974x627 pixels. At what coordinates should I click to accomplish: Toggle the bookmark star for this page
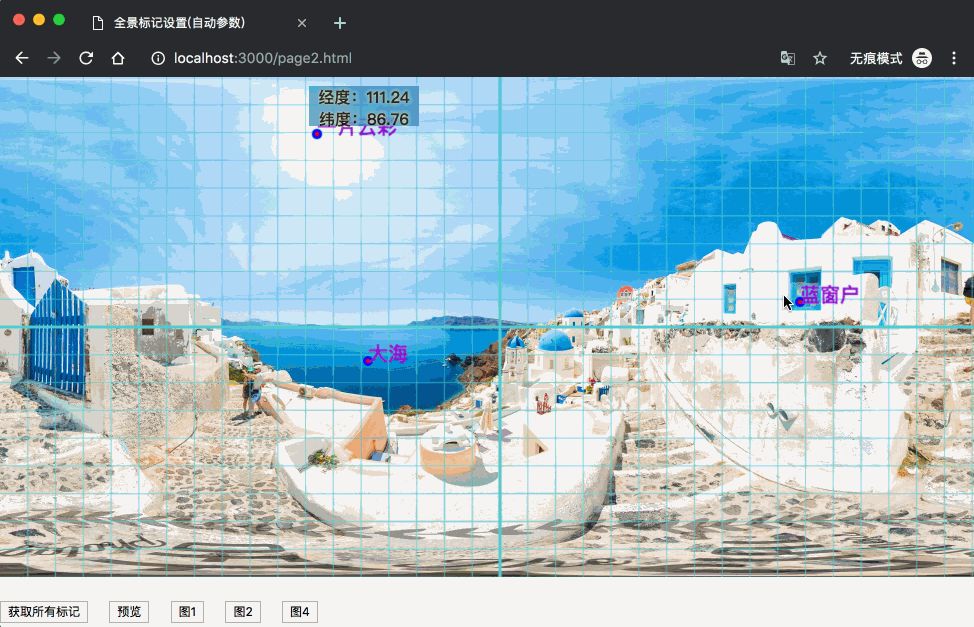click(820, 58)
